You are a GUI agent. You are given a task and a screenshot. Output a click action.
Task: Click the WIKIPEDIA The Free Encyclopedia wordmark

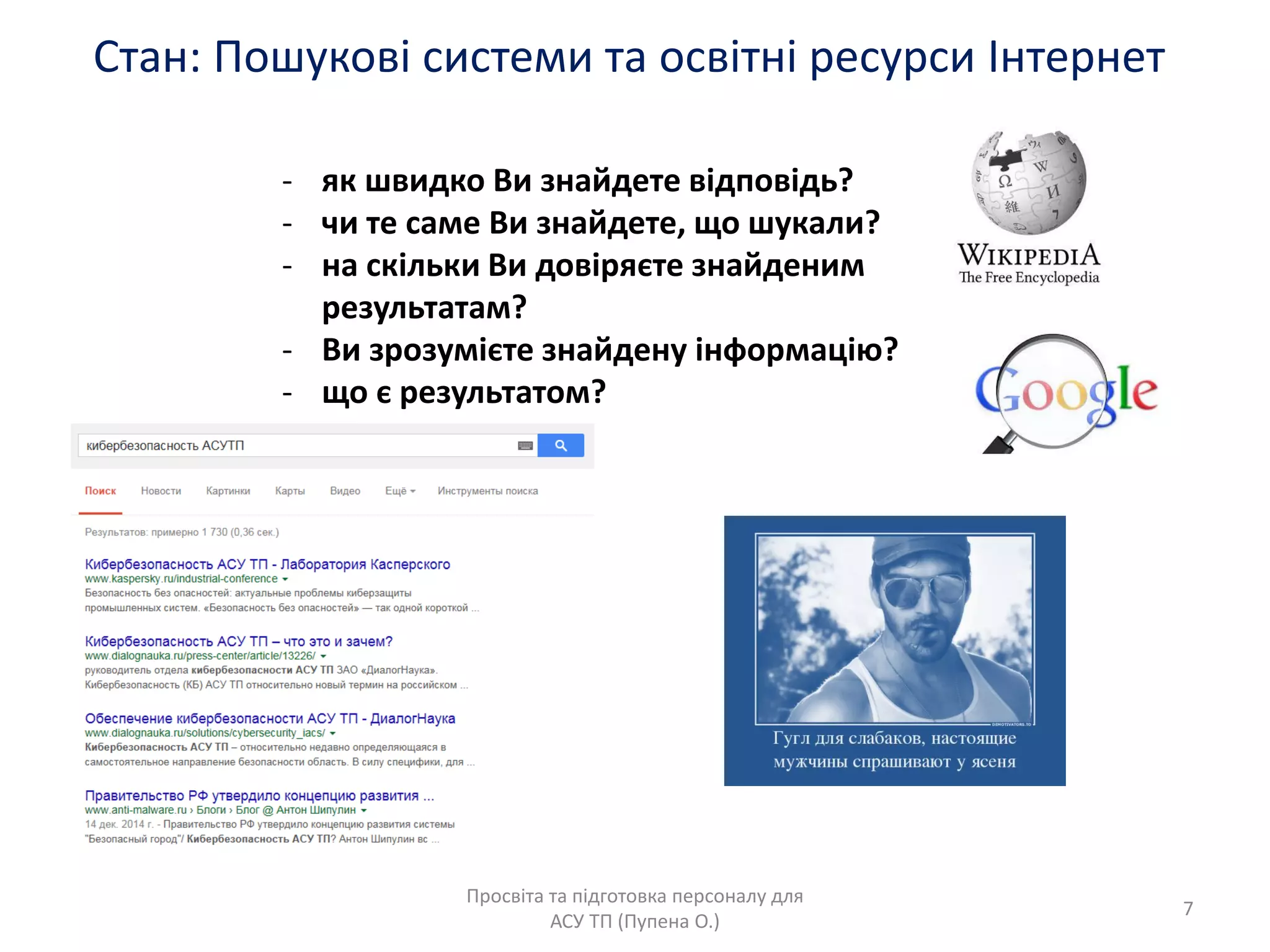[x=1029, y=264]
